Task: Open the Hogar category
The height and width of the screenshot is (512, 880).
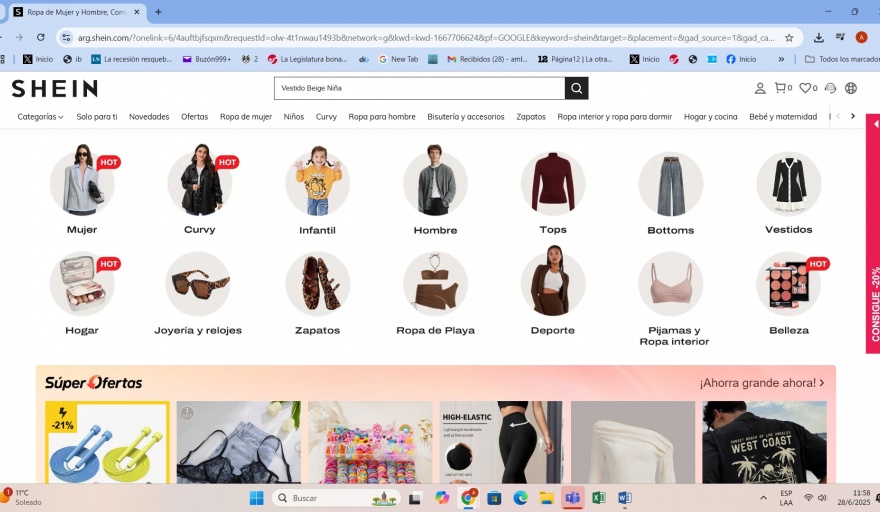Action: click(82, 293)
